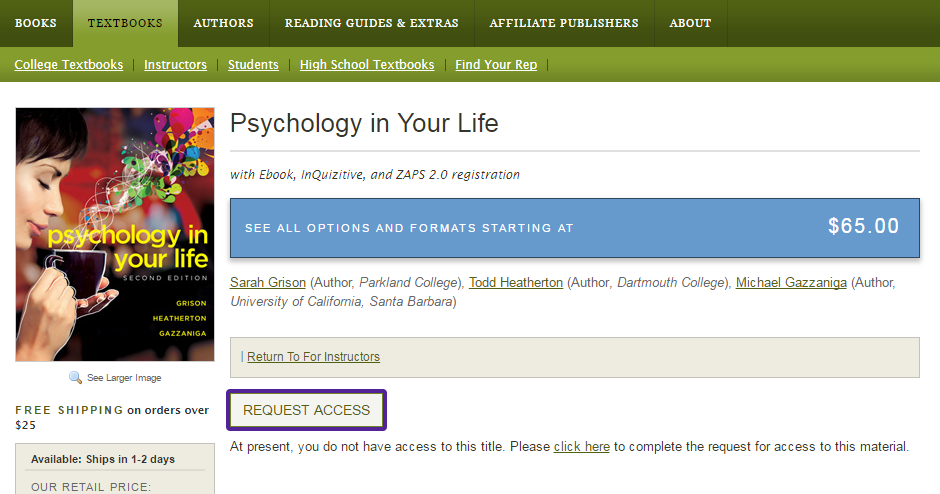940x494 pixels.
Task: Open Todd Heatherton's author link
Action: point(516,282)
